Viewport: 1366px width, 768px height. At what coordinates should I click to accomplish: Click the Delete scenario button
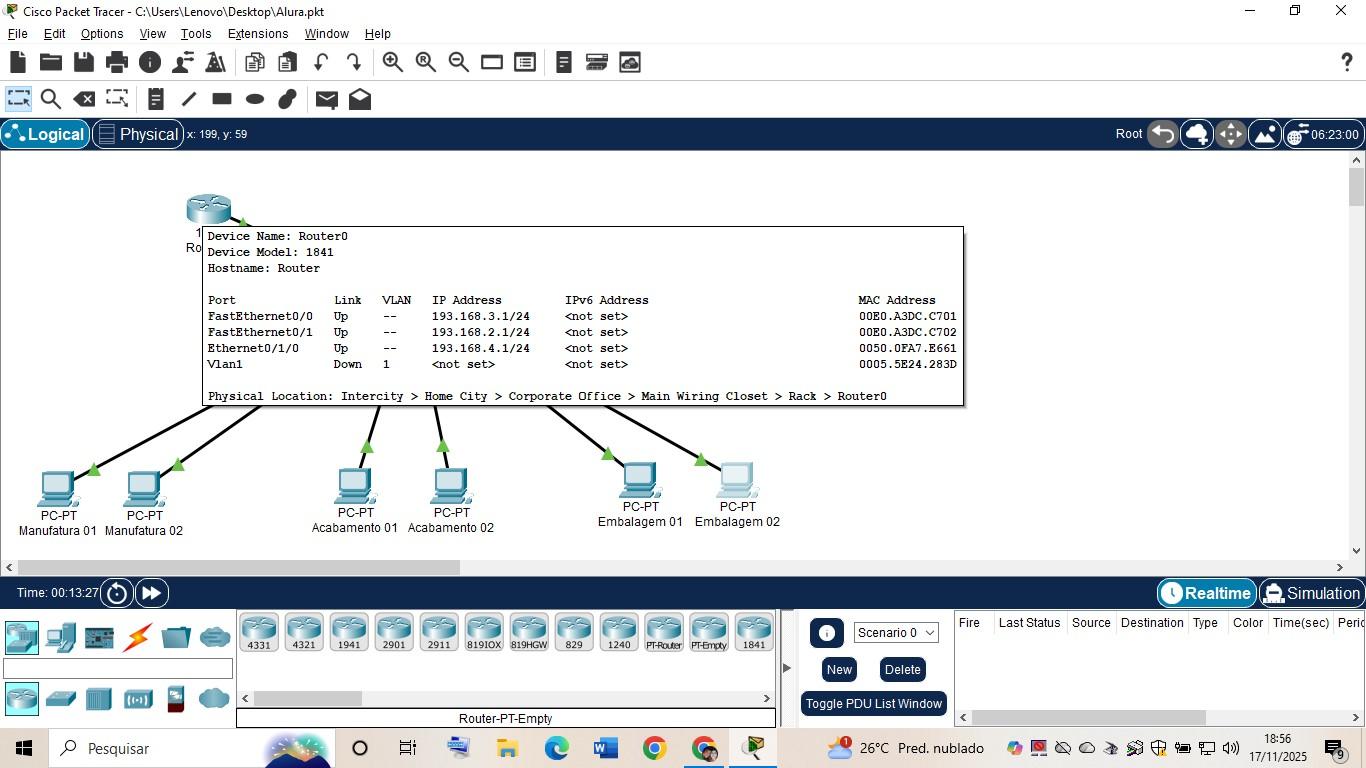(902, 669)
